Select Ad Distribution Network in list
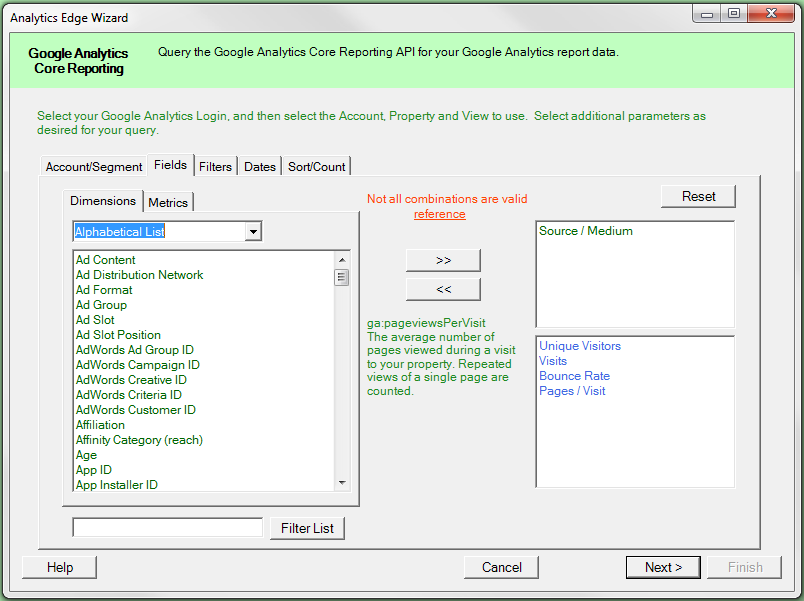804x601 pixels. coord(139,275)
